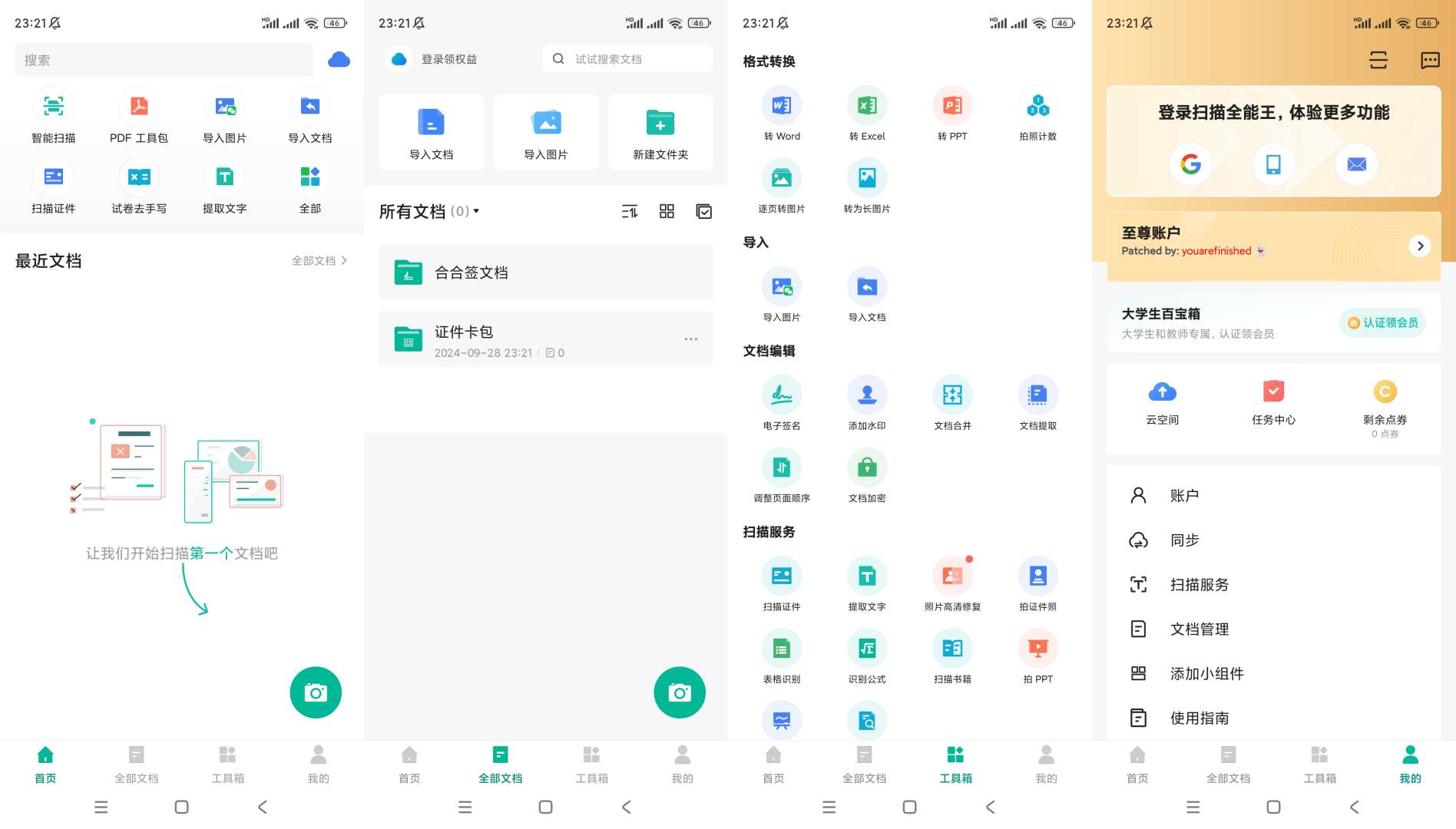The width and height of the screenshot is (1456, 829).
Task: Click the 搜索 search field on home
Action: tap(164, 60)
